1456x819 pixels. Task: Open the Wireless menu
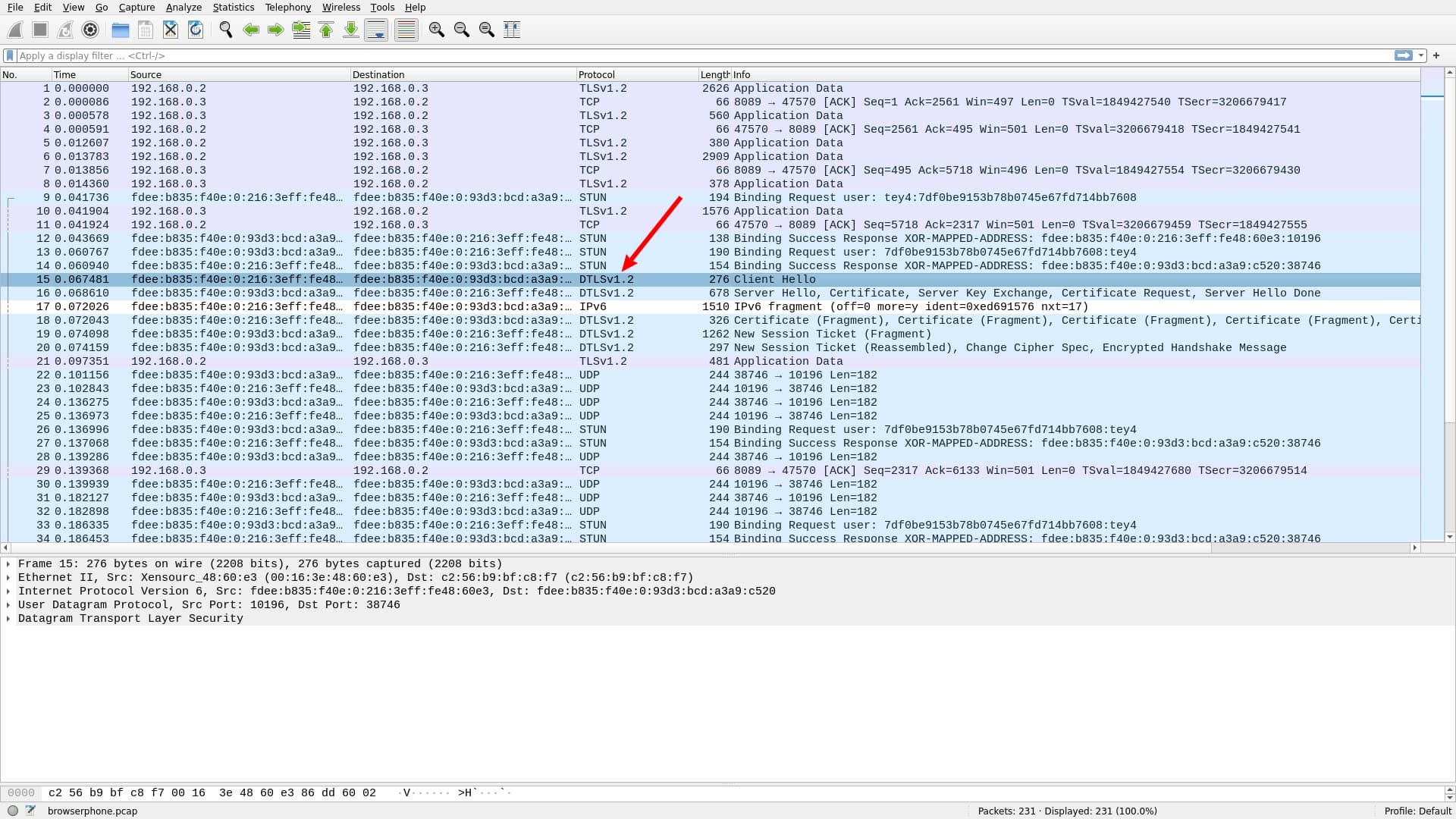pos(341,7)
